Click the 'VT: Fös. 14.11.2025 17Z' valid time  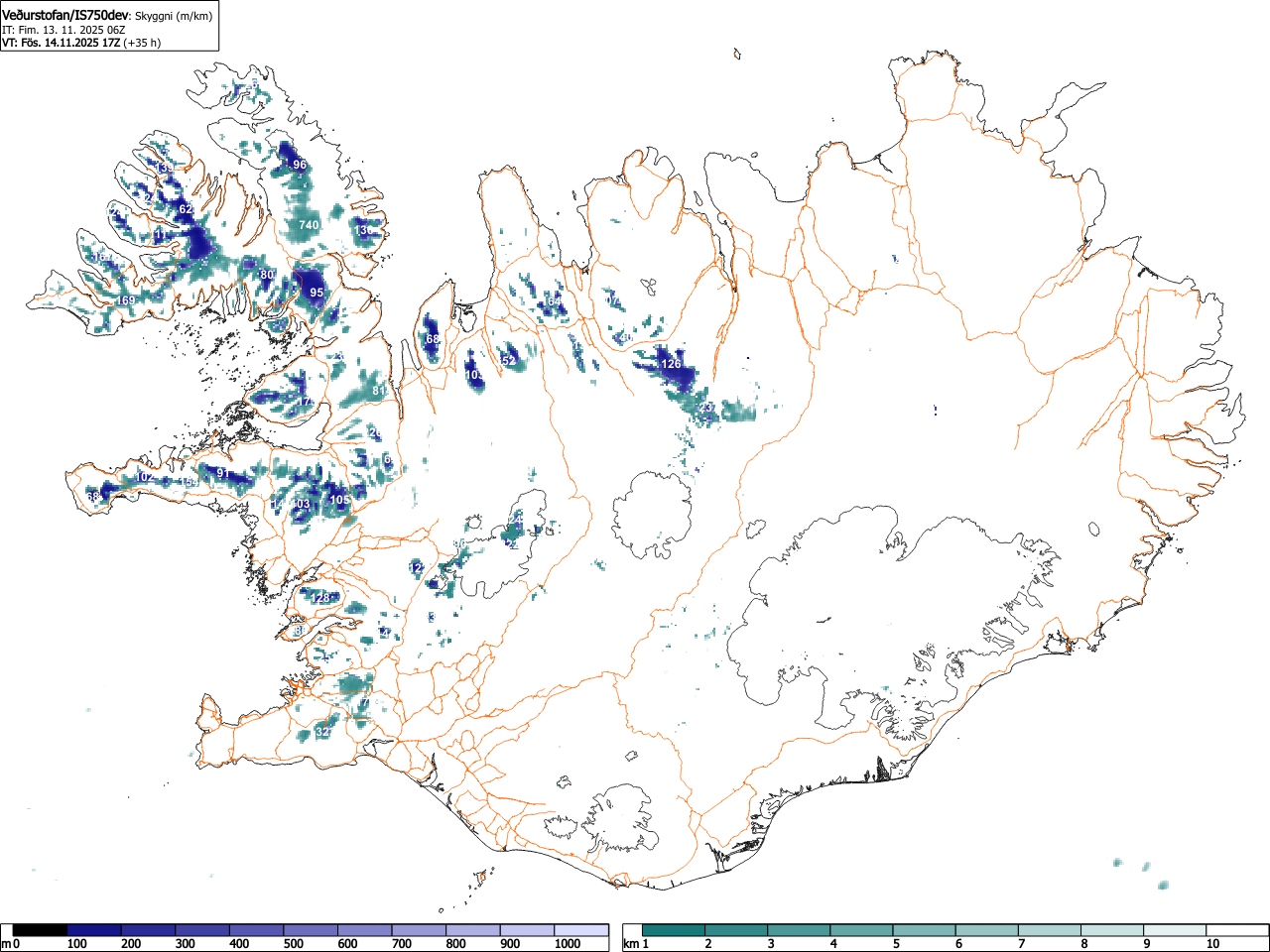pos(62,43)
